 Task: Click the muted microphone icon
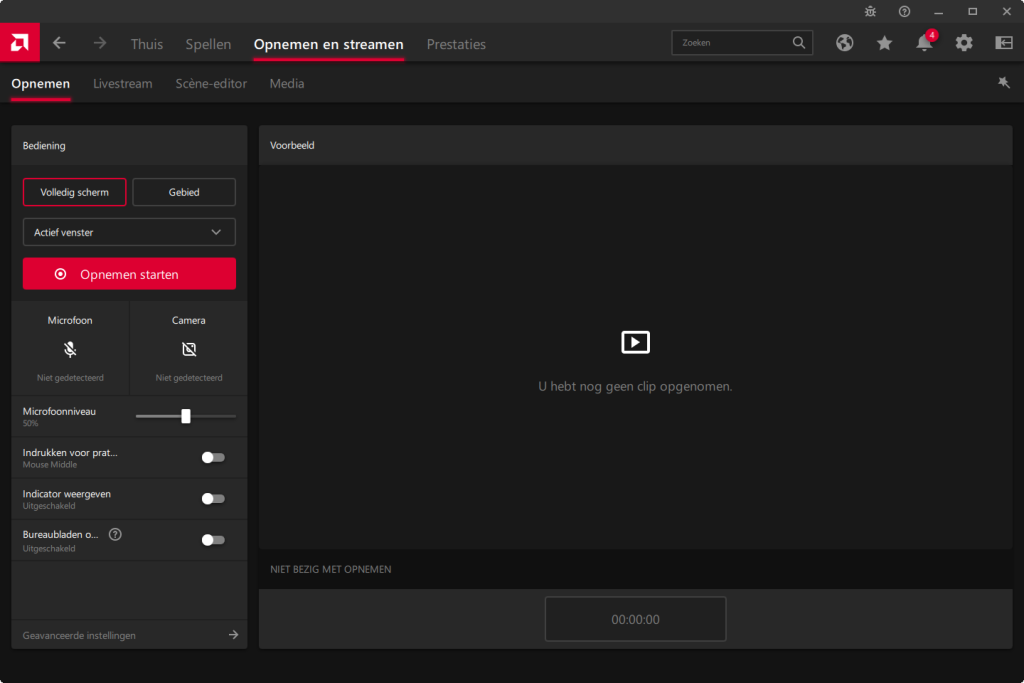pyautogui.click(x=70, y=349)
